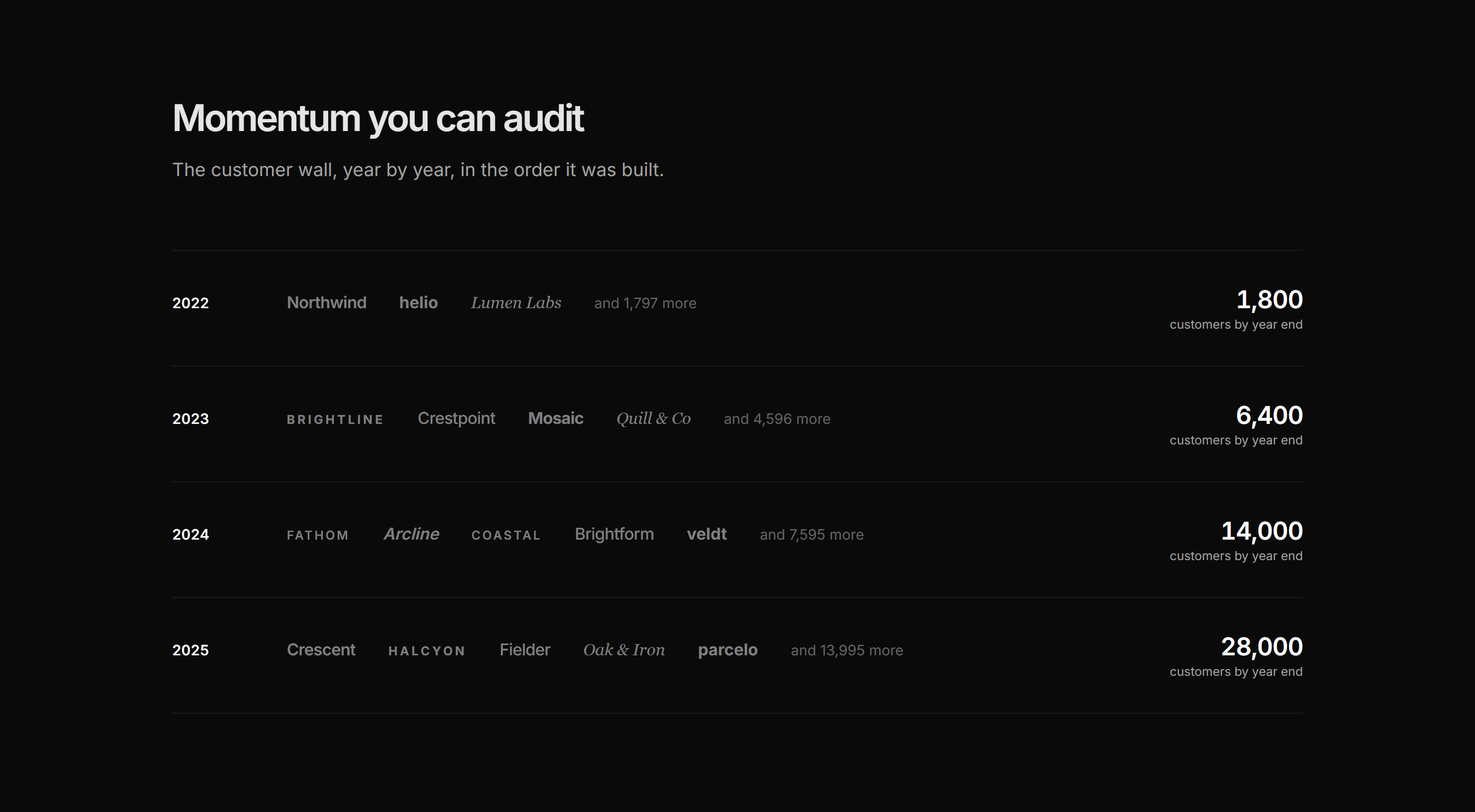1475x812 pixels.
Task: Click the 'and 7,595 more' text
Action: pyautogui.click(x=812, y=535)
